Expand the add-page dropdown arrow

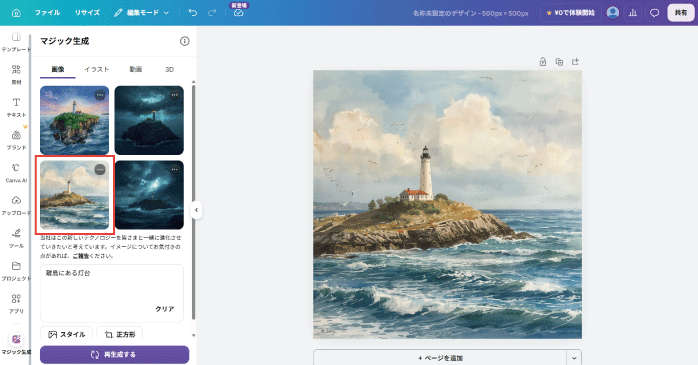tap(574, 358)
